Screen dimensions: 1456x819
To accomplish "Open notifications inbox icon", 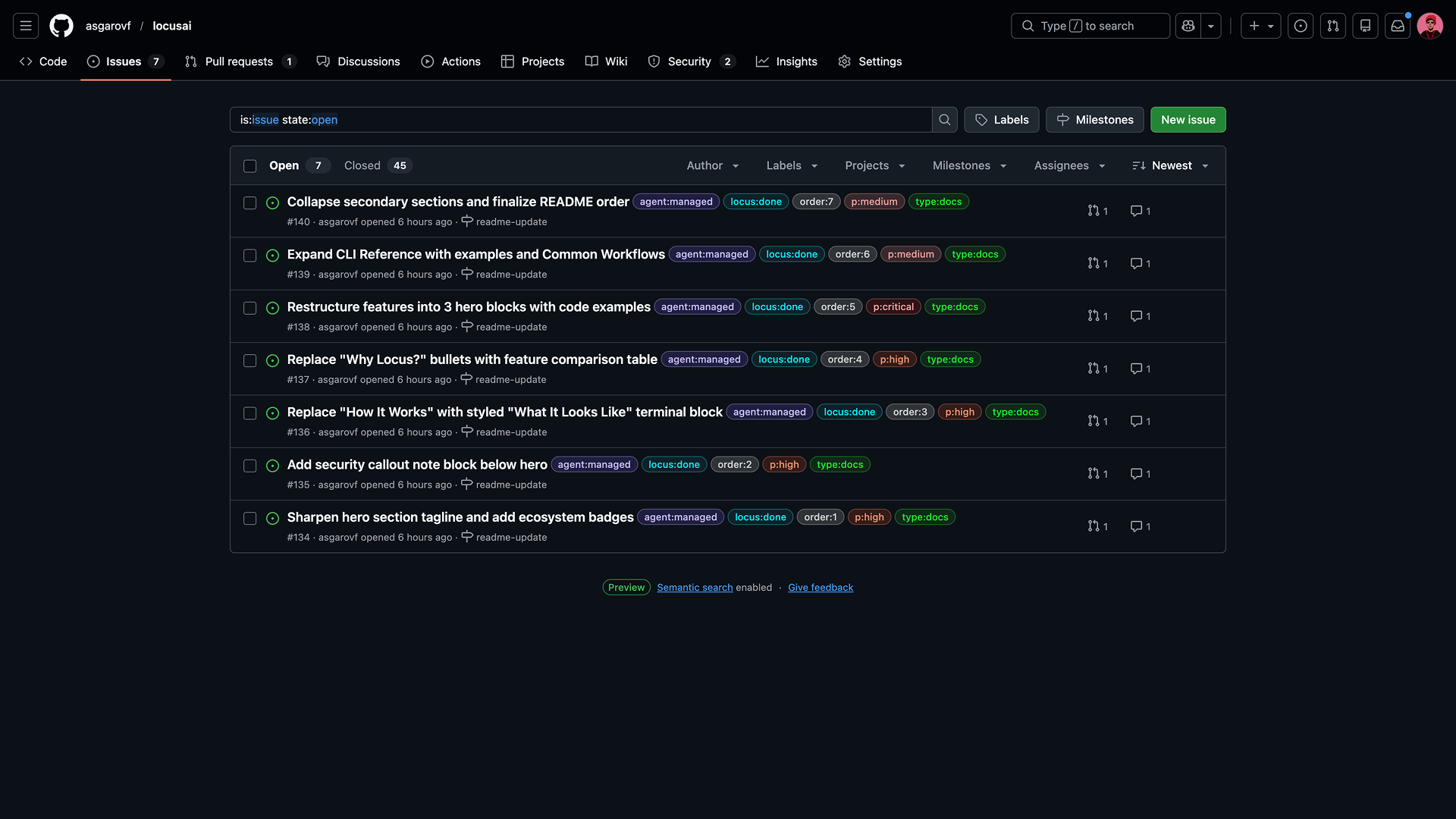I will [x=1398, y=26].
